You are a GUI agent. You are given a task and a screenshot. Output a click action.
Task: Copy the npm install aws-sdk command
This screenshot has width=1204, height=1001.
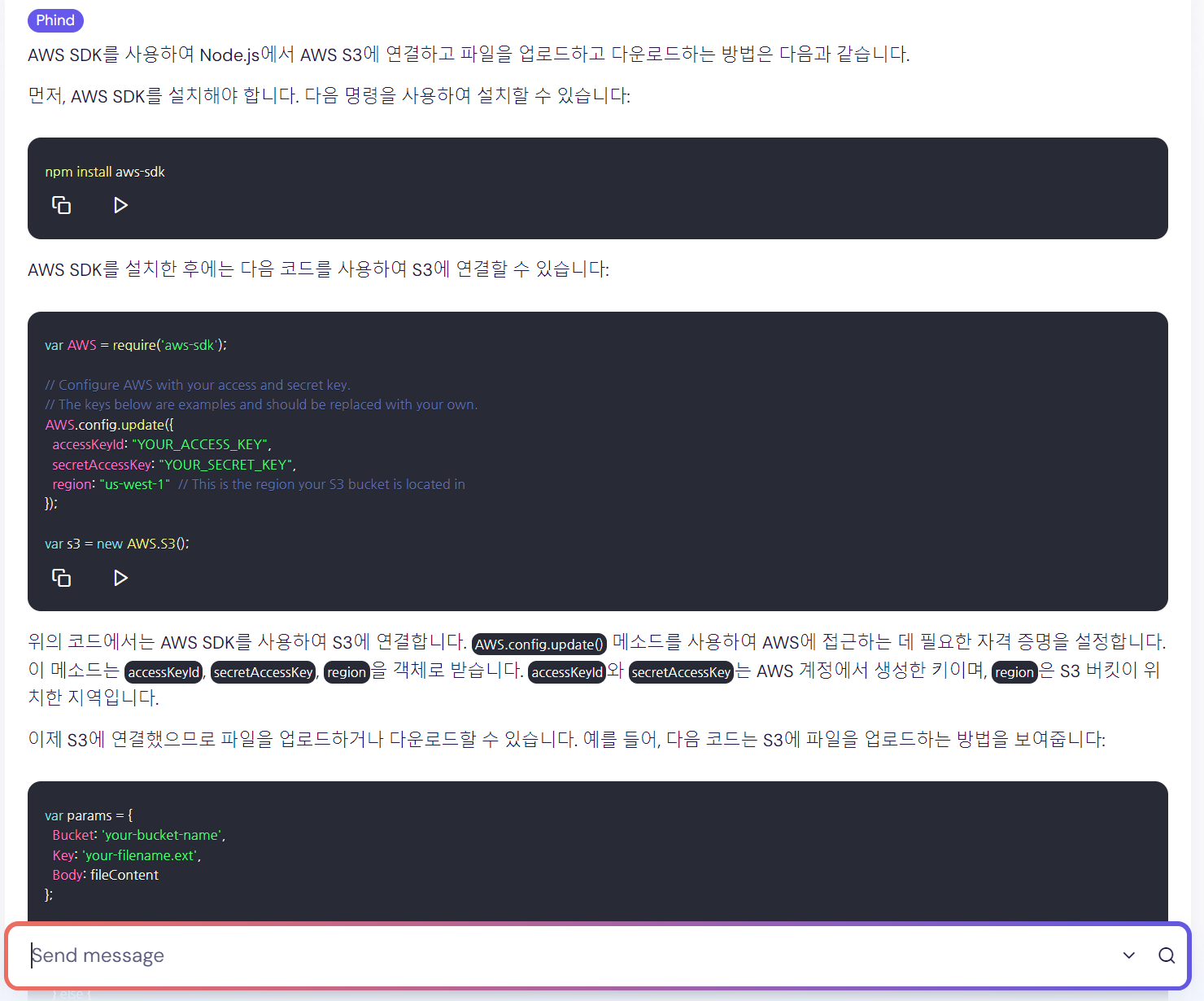point(62,205)
